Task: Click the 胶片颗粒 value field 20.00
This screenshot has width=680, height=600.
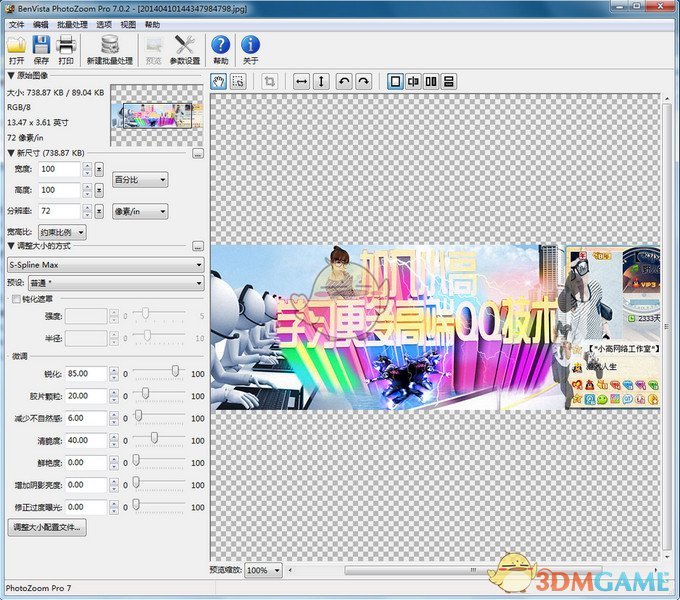Action: pos(86,396)
